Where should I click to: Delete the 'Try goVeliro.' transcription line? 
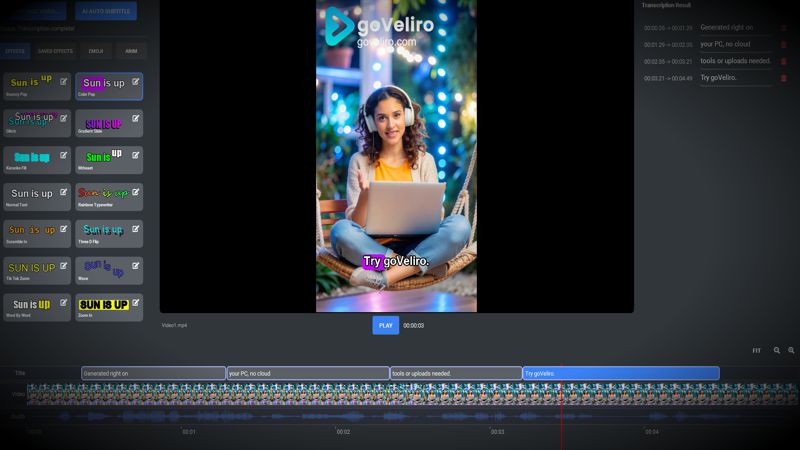[x=784, y=79]
